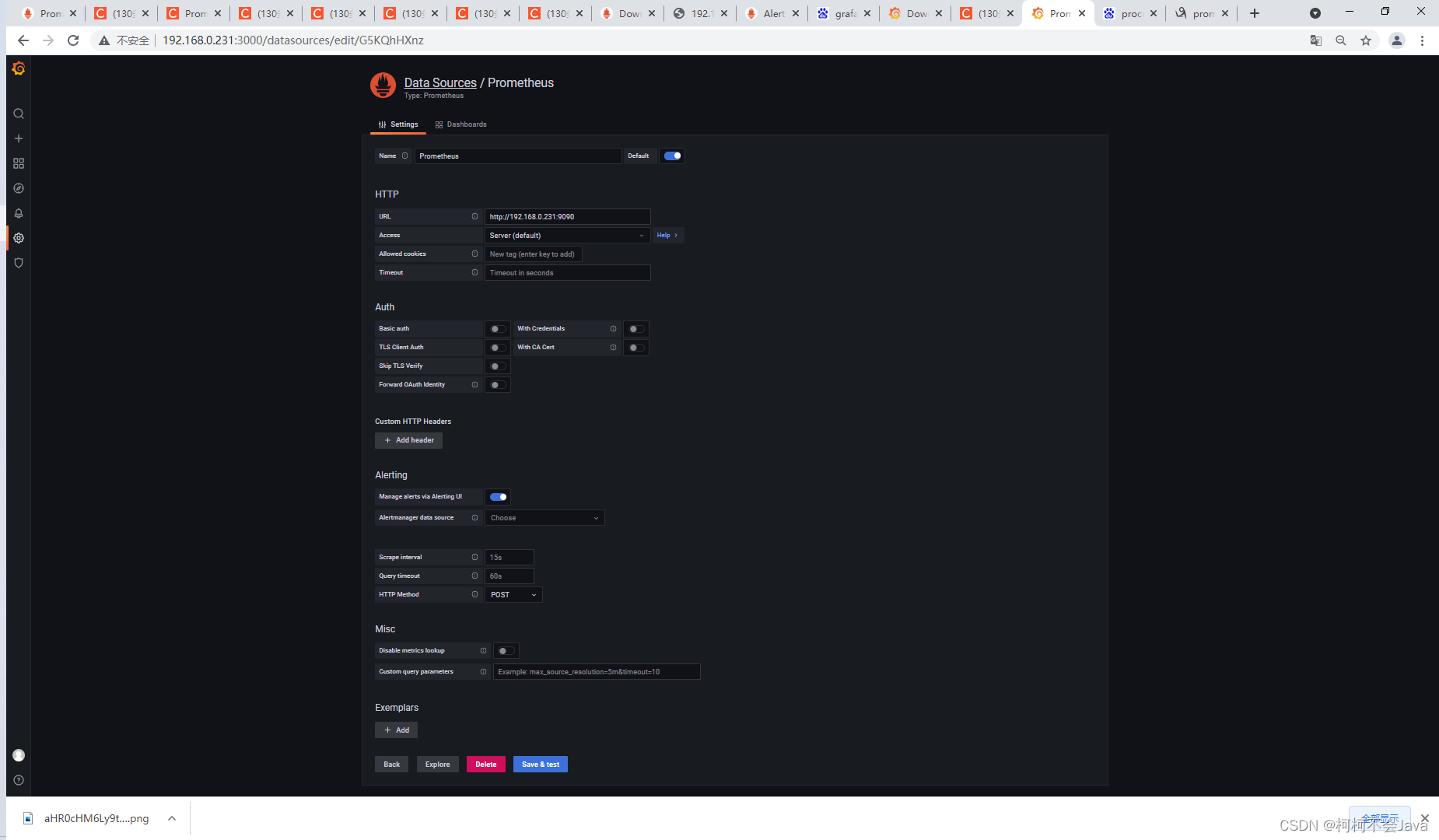Show info tooltip for Disable metrics lookup

point(483,650)
